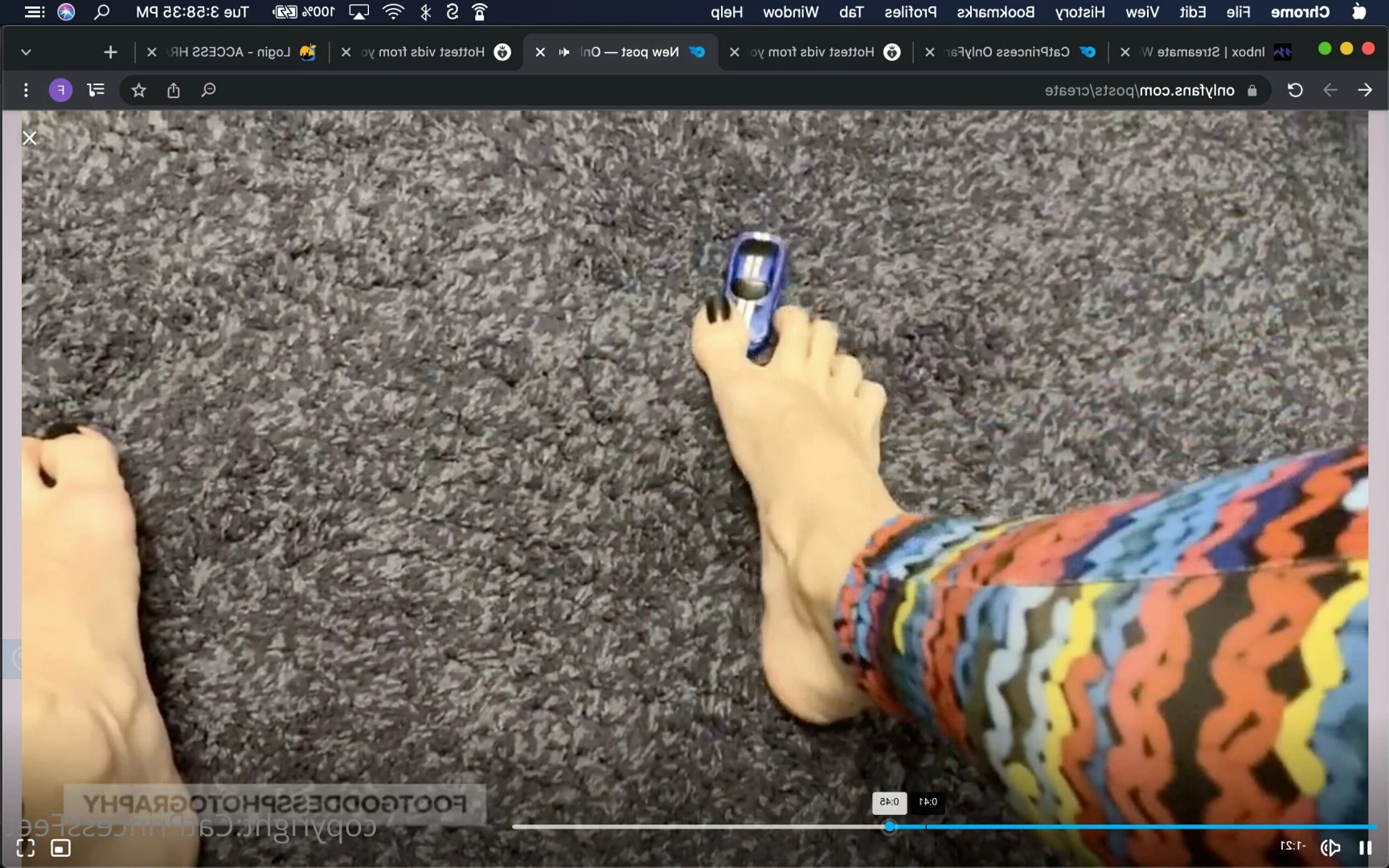
Task: Pause the playing video
Action: (1365, 847)
